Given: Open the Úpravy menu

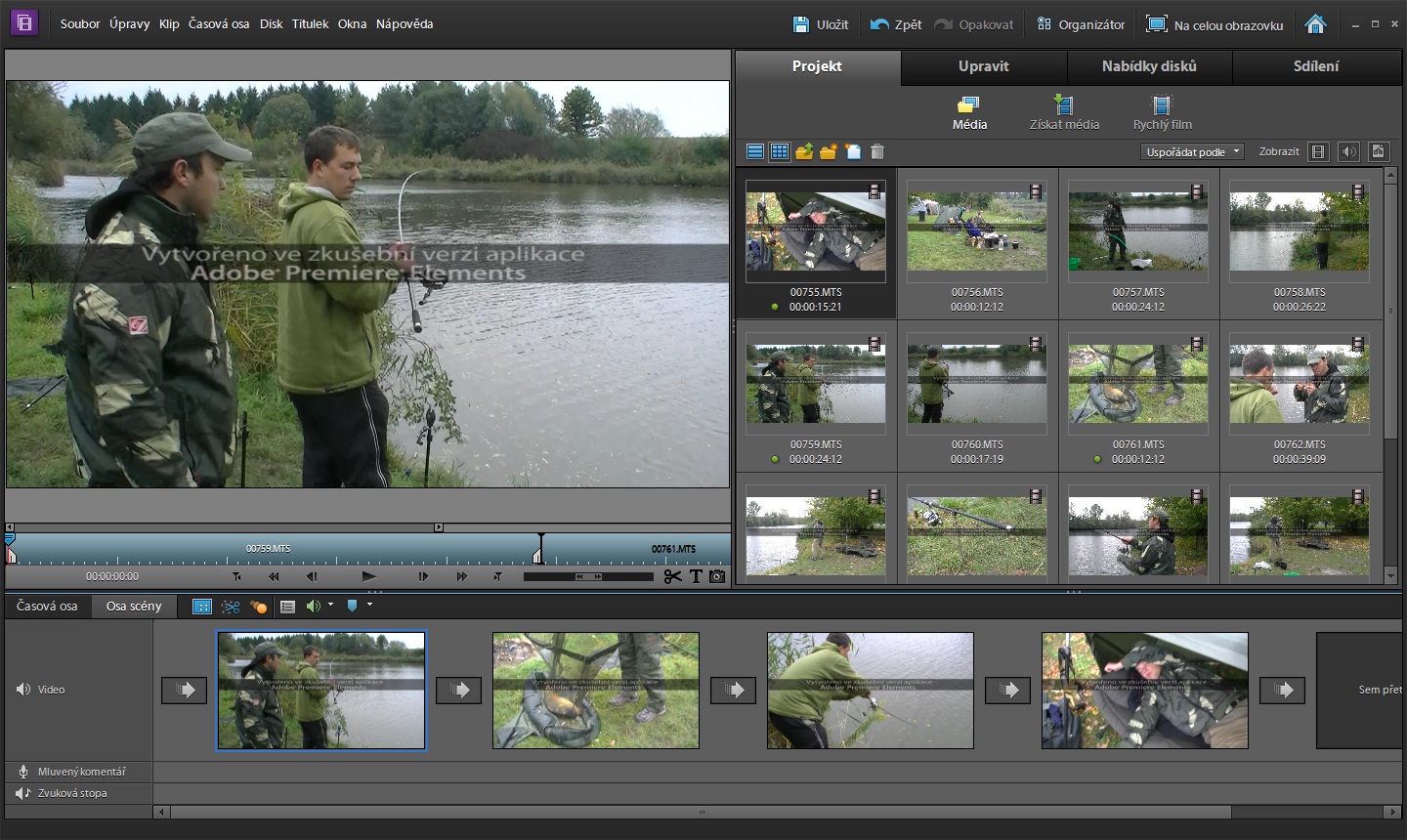Looking at the screenshot, I should pyautogui.click(x=130, y=23).
